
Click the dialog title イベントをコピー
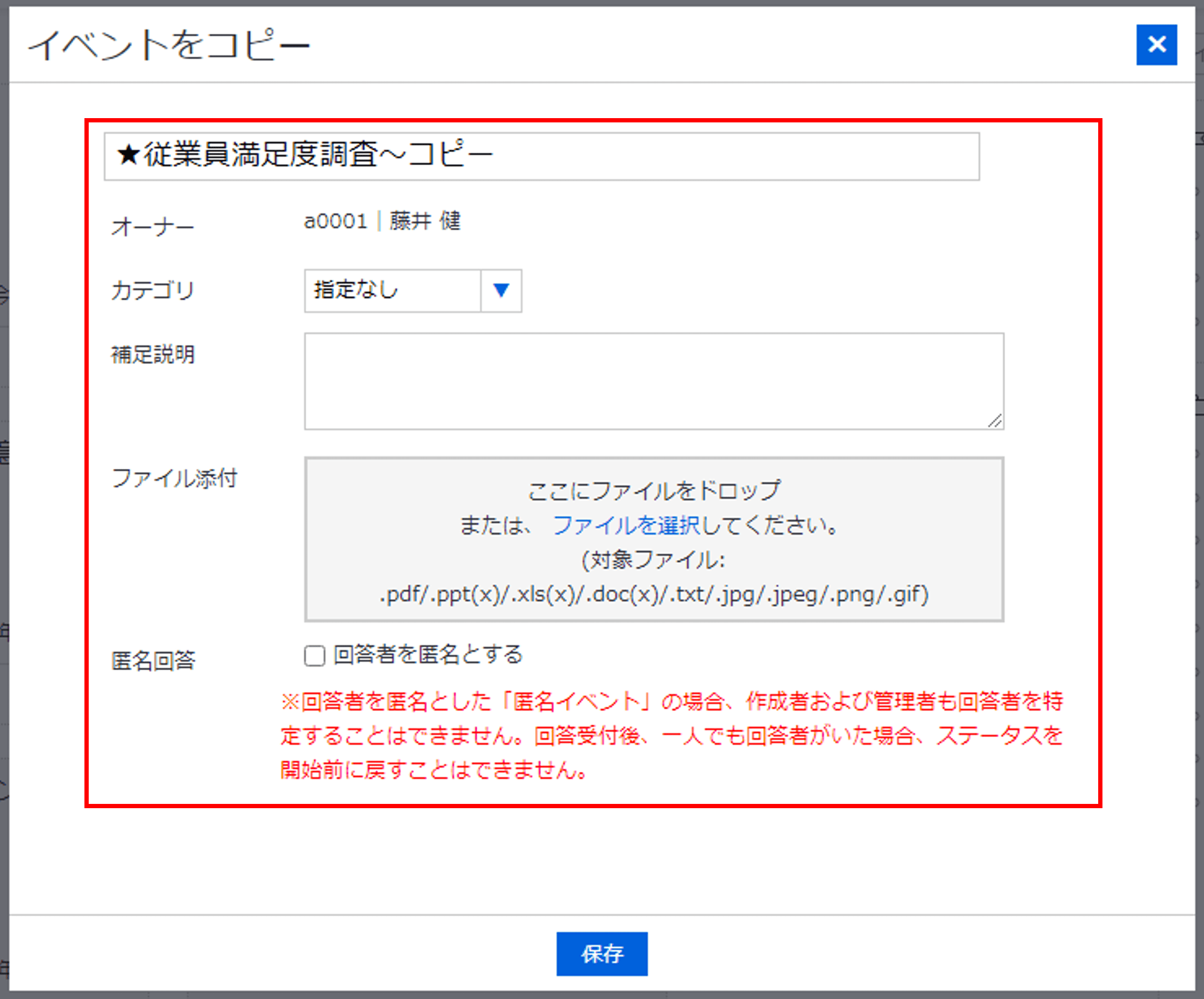pyautogui.click(x=168, y=45)
